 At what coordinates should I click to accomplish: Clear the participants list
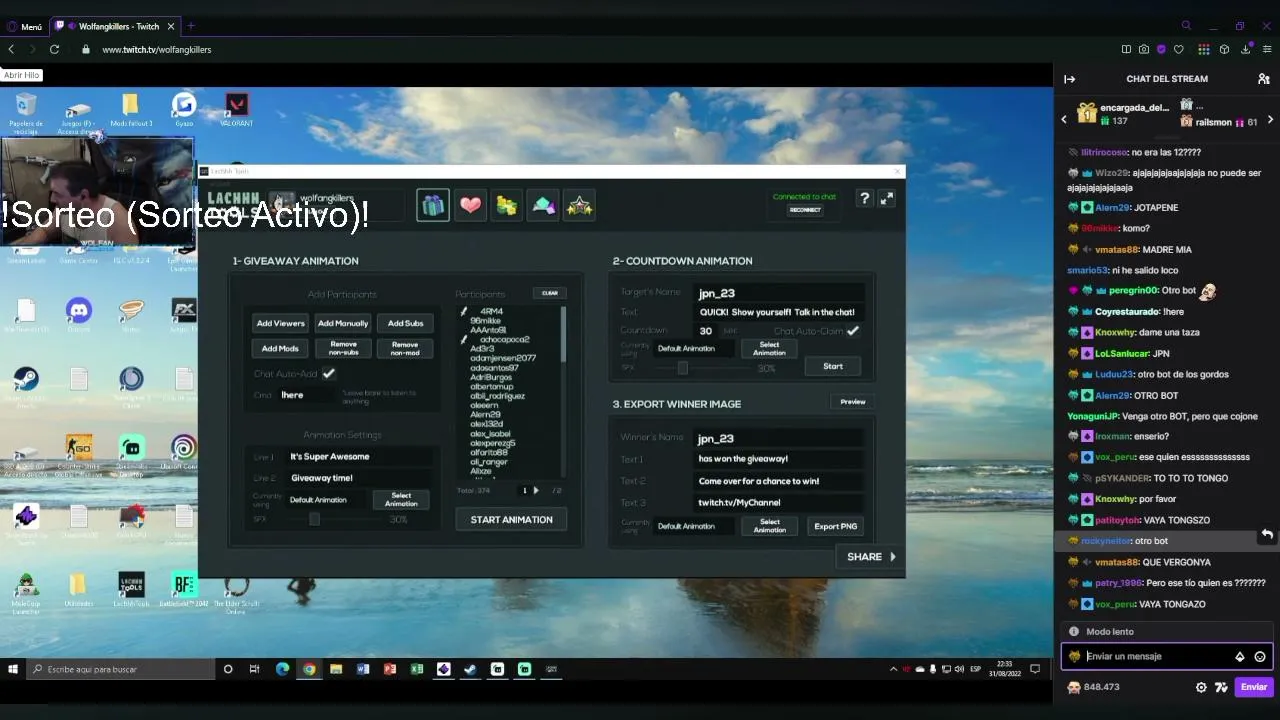coord(550,293)
